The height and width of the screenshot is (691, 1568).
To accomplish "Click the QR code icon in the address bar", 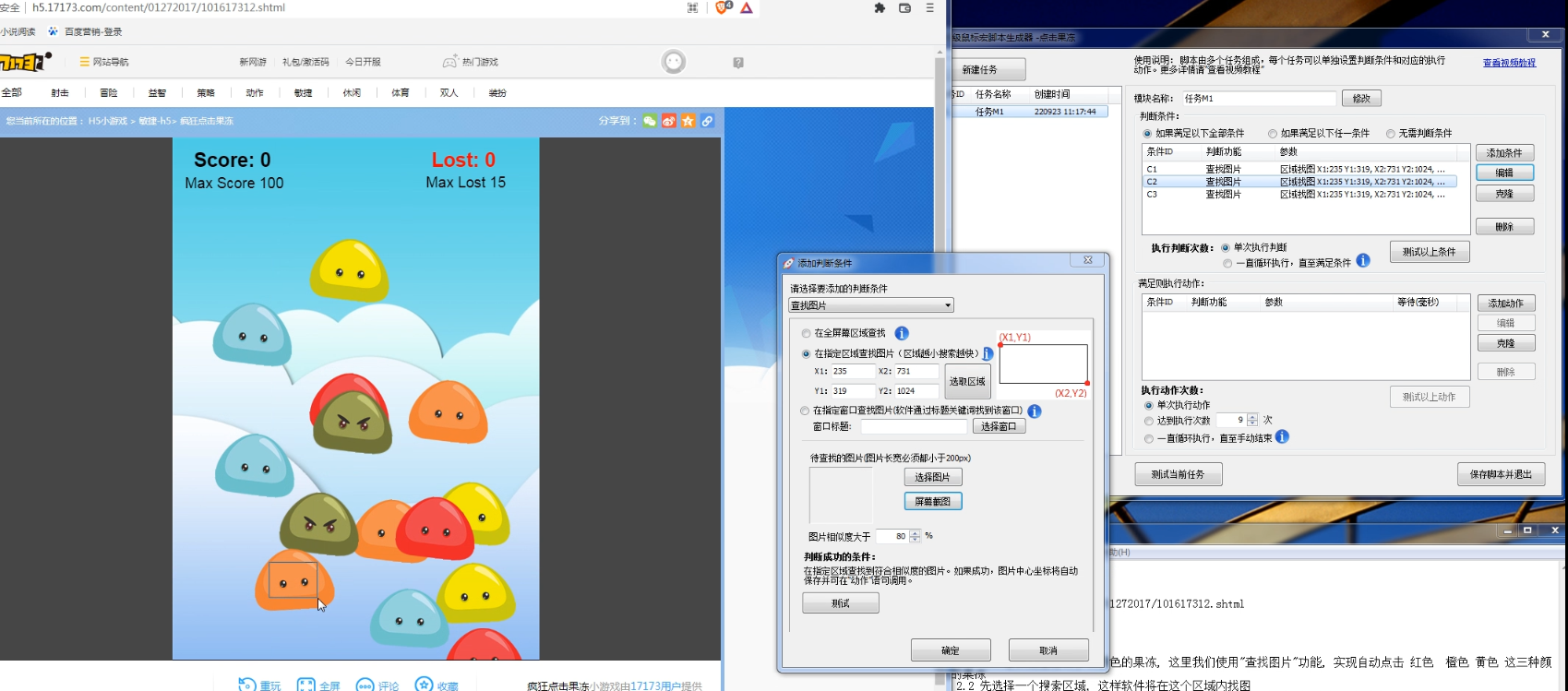I will tap(693, 7).
